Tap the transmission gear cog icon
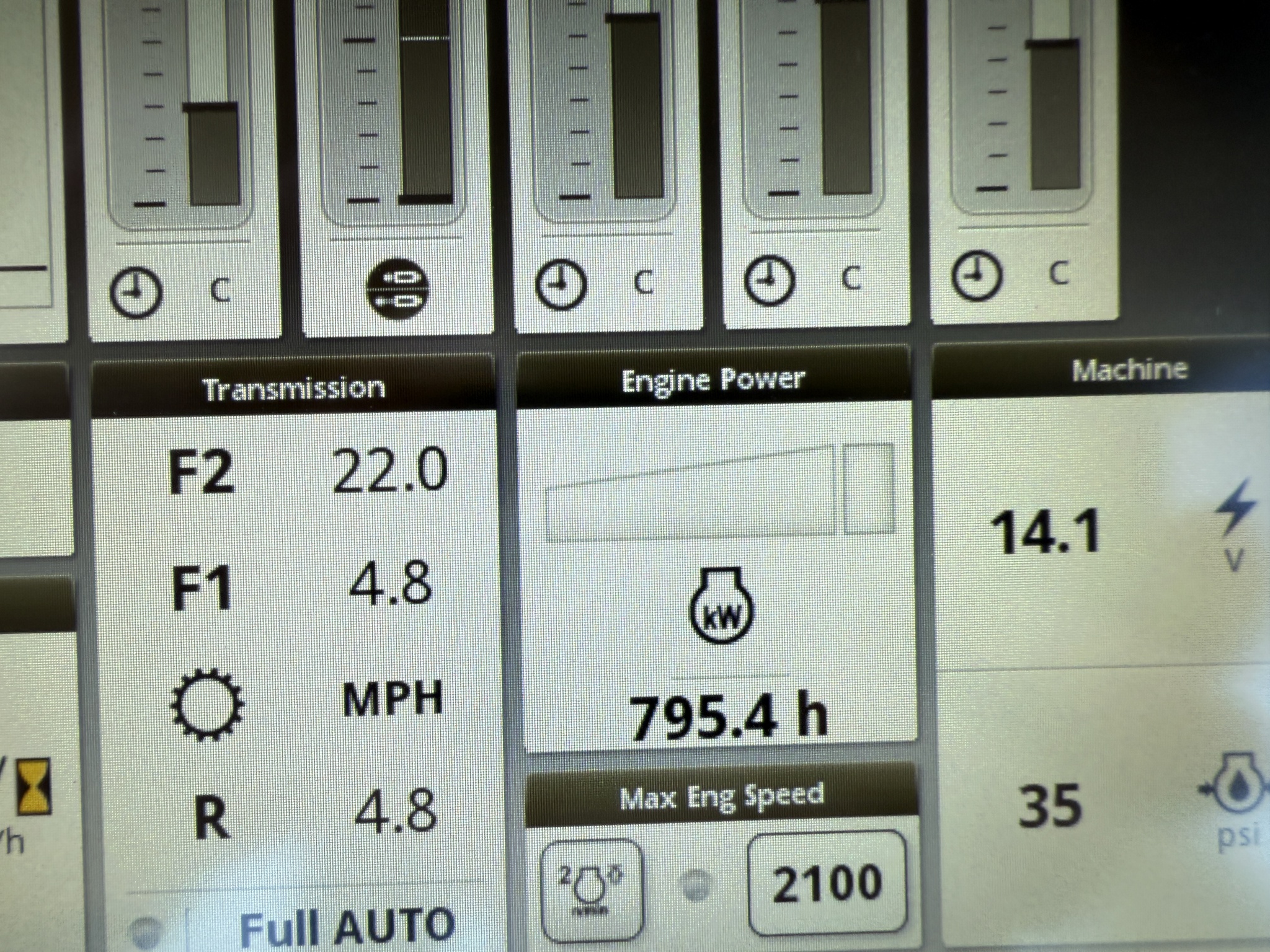Viewport: 1270px width, 952px height. coord(206,704)
